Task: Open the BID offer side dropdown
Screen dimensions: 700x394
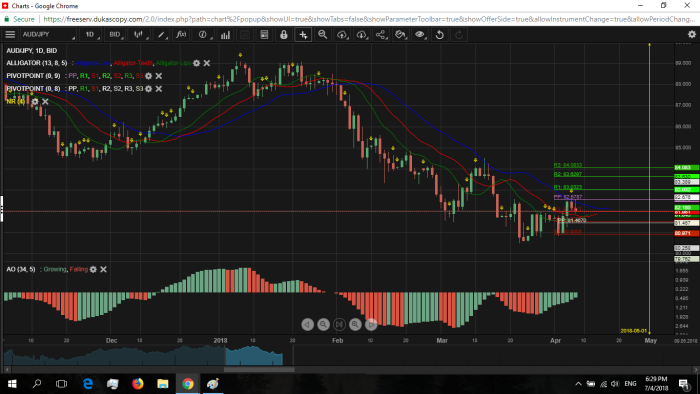Action: pos(115,34)
